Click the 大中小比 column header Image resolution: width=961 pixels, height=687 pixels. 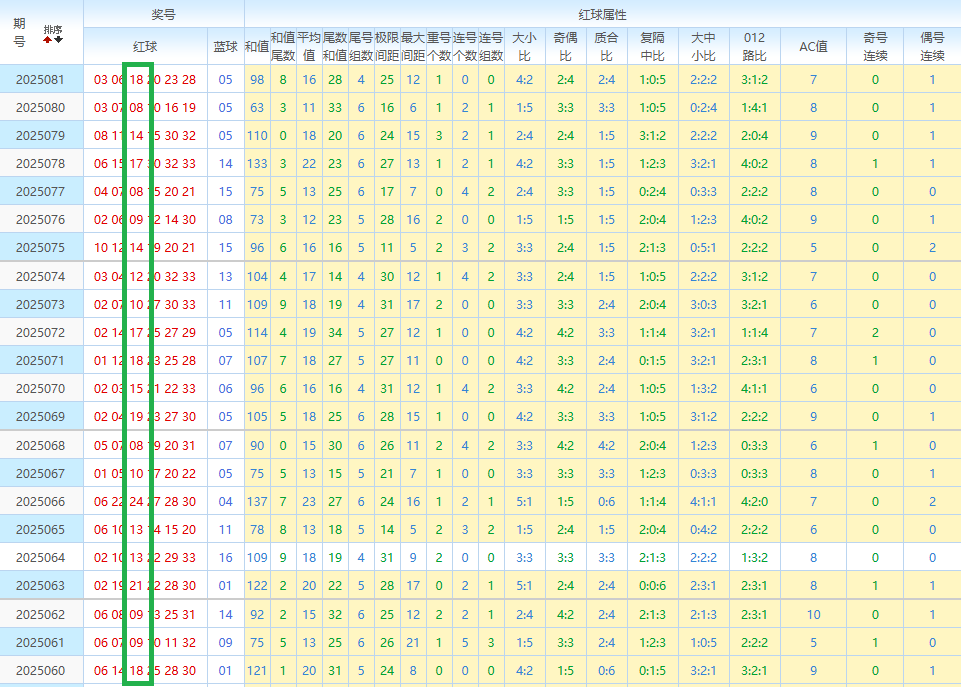coord(704,46)
